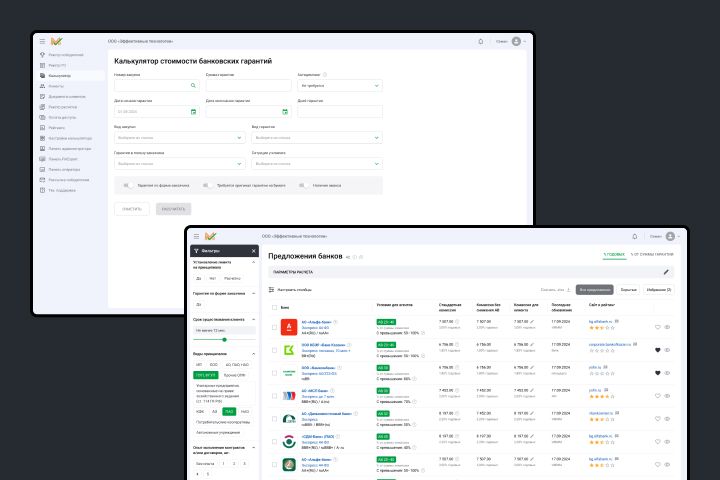Image resolution: width=720 pixels, height=480 pixels.
Task: Open hamburger menu in calculator window
Action: (42, 41)
